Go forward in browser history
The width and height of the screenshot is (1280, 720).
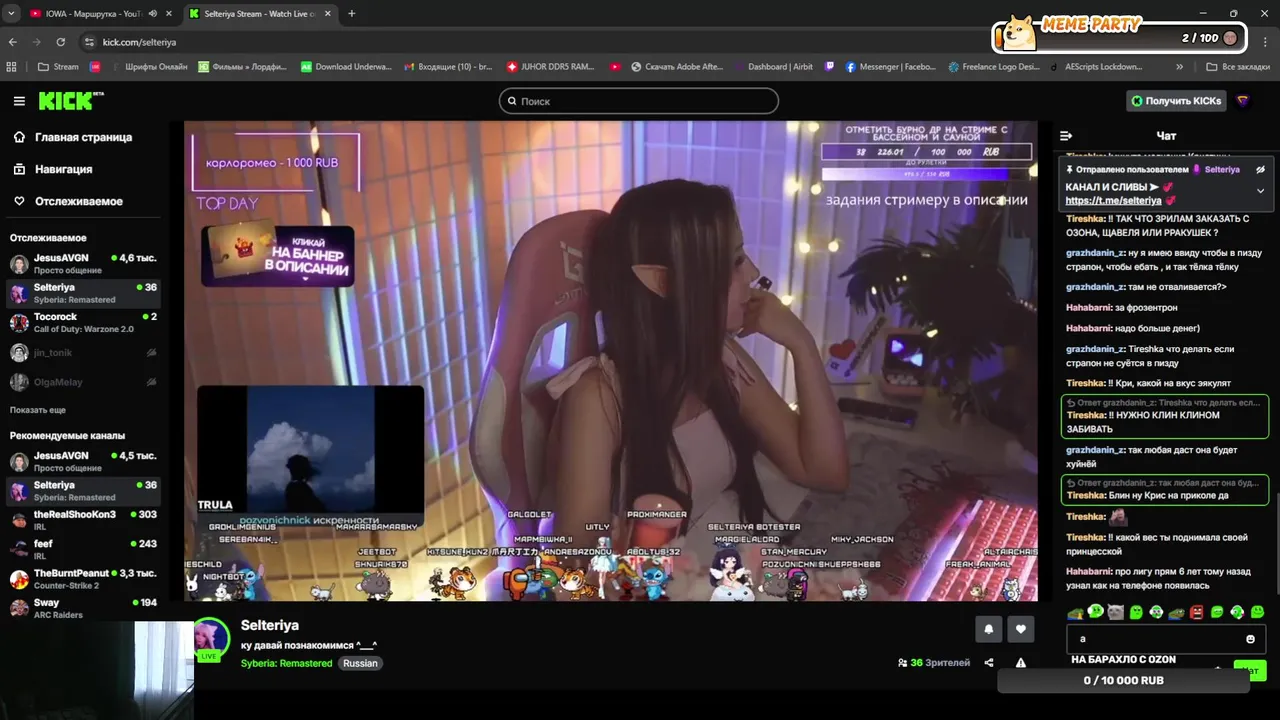point(37,42)
